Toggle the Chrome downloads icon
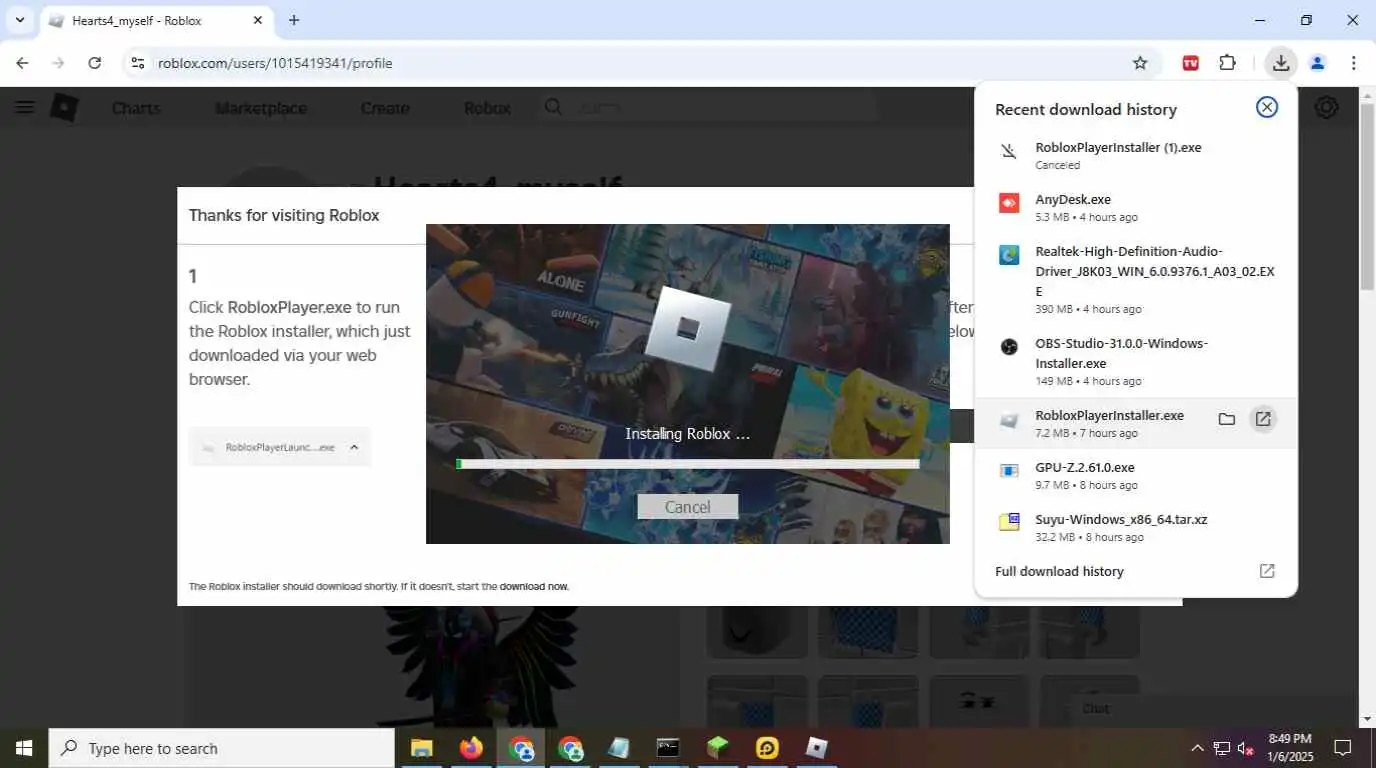The image size is (1376, 768). click(1280, 63)
